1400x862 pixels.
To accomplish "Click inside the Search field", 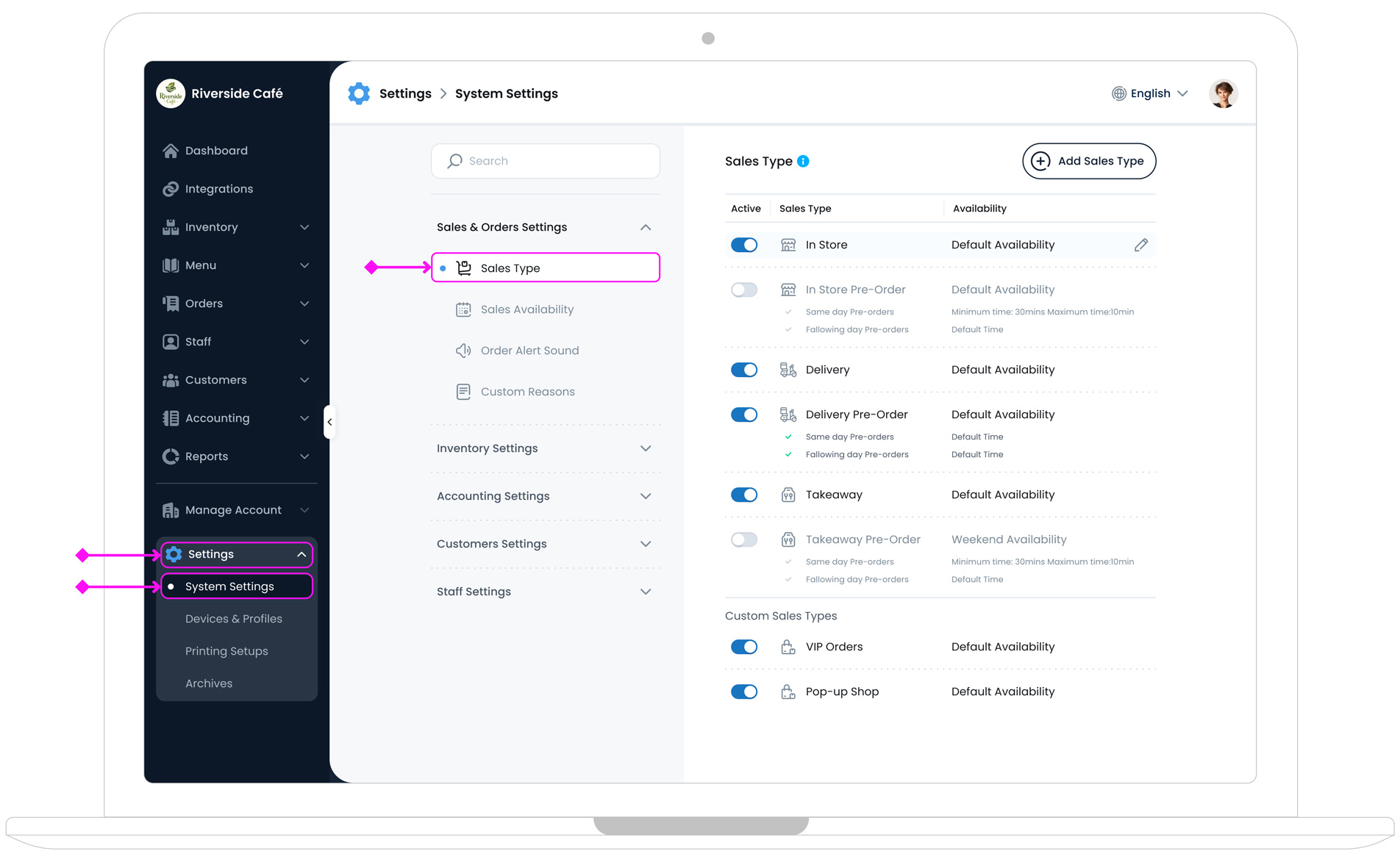I will pos(546,161).
